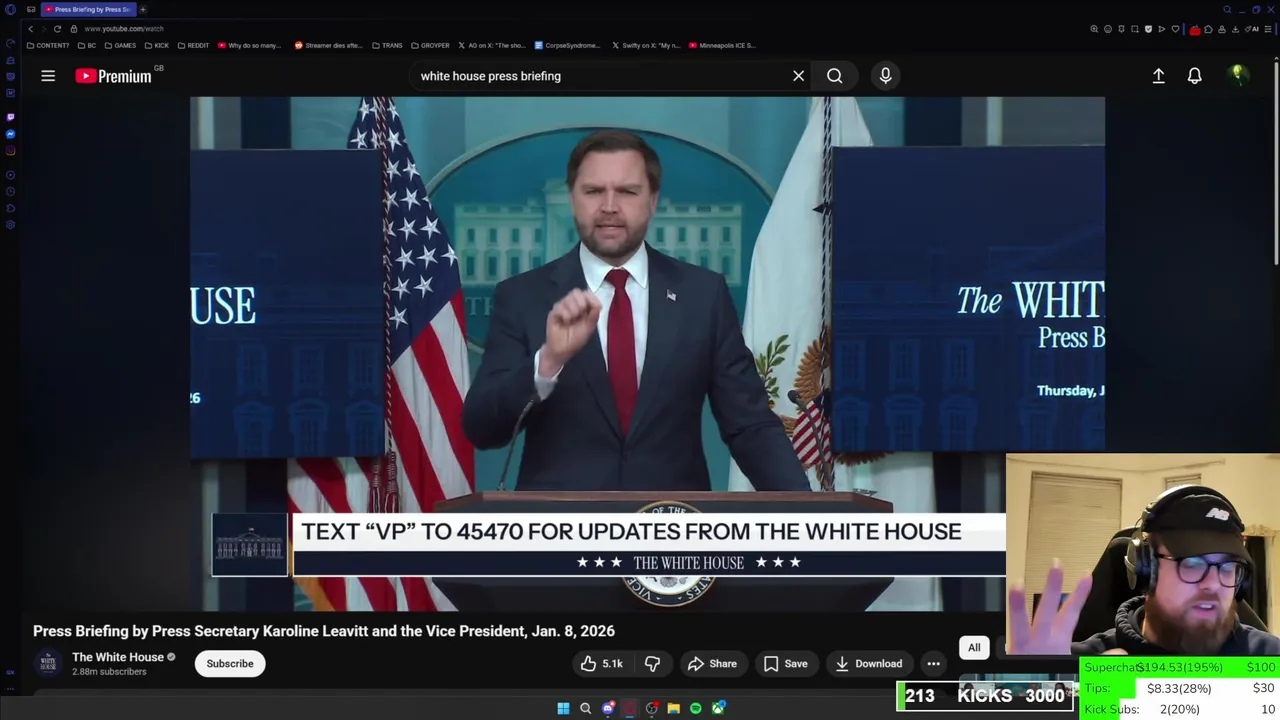Select the All filter chip
Viewport: 1280px width, 720px height.
click(974, 648)
